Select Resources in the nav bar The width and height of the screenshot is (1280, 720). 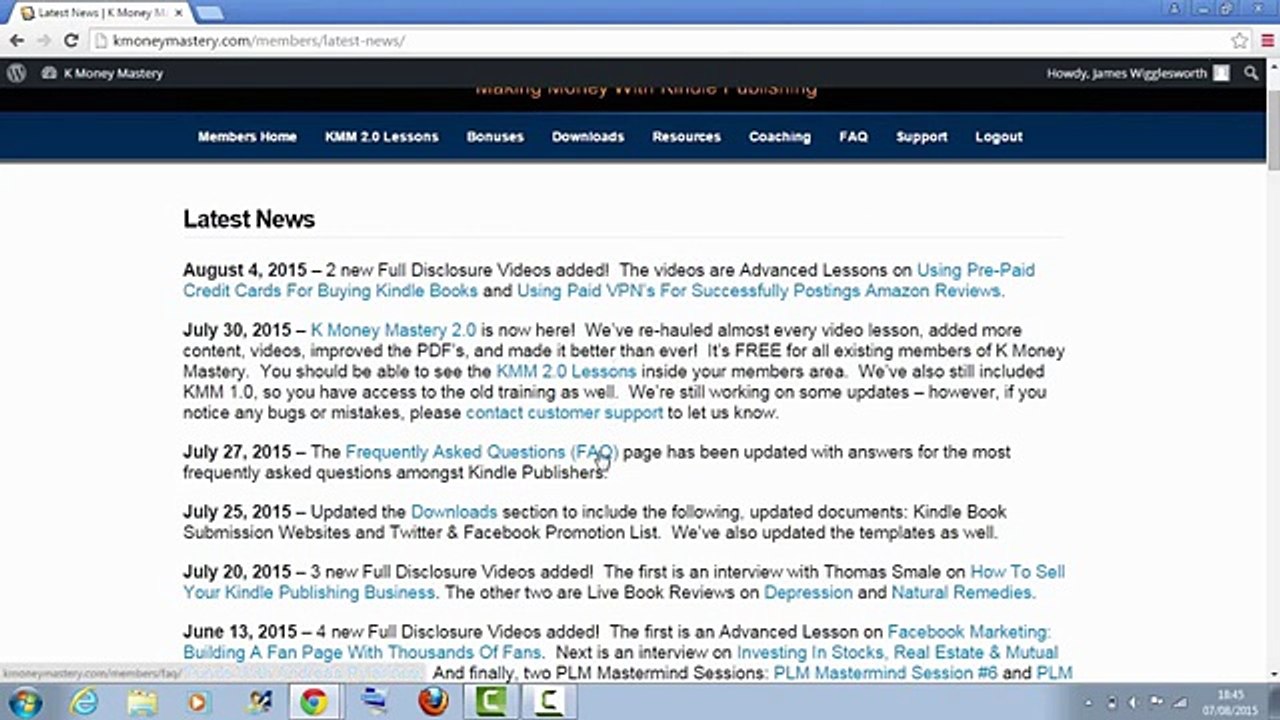tap(686, 136)
